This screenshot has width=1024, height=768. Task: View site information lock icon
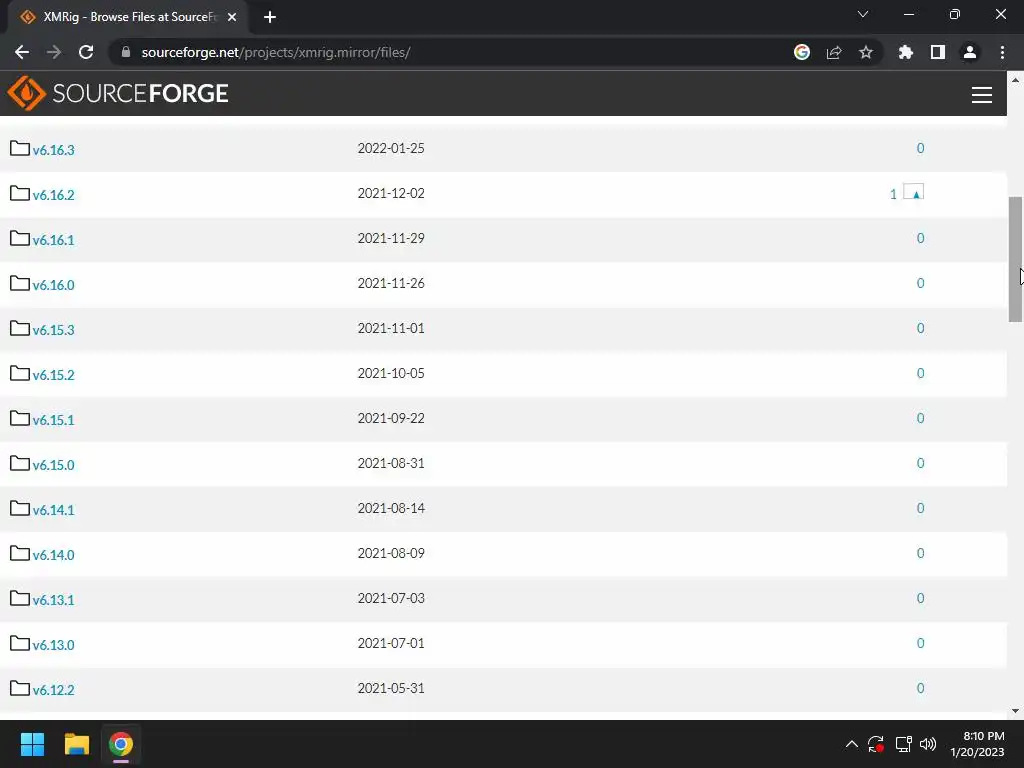(126, 52)
